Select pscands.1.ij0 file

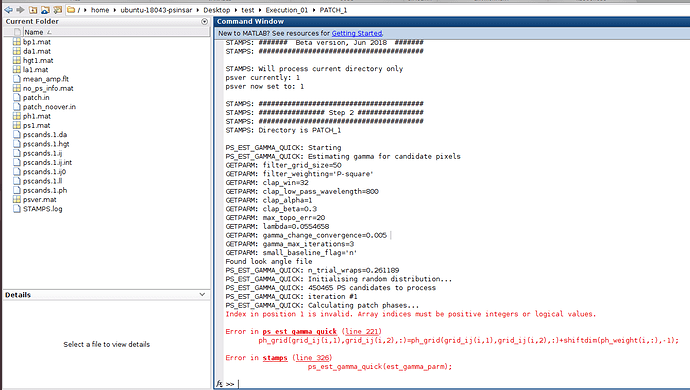(x=44, y=171)
